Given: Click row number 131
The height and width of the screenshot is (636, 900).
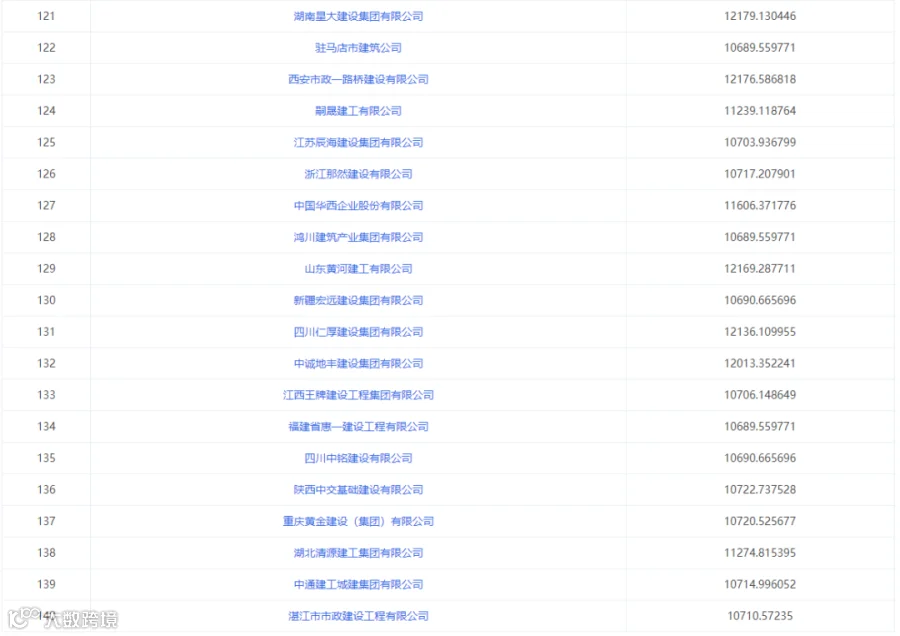Looking at the screenshot, I should [46, 332].
